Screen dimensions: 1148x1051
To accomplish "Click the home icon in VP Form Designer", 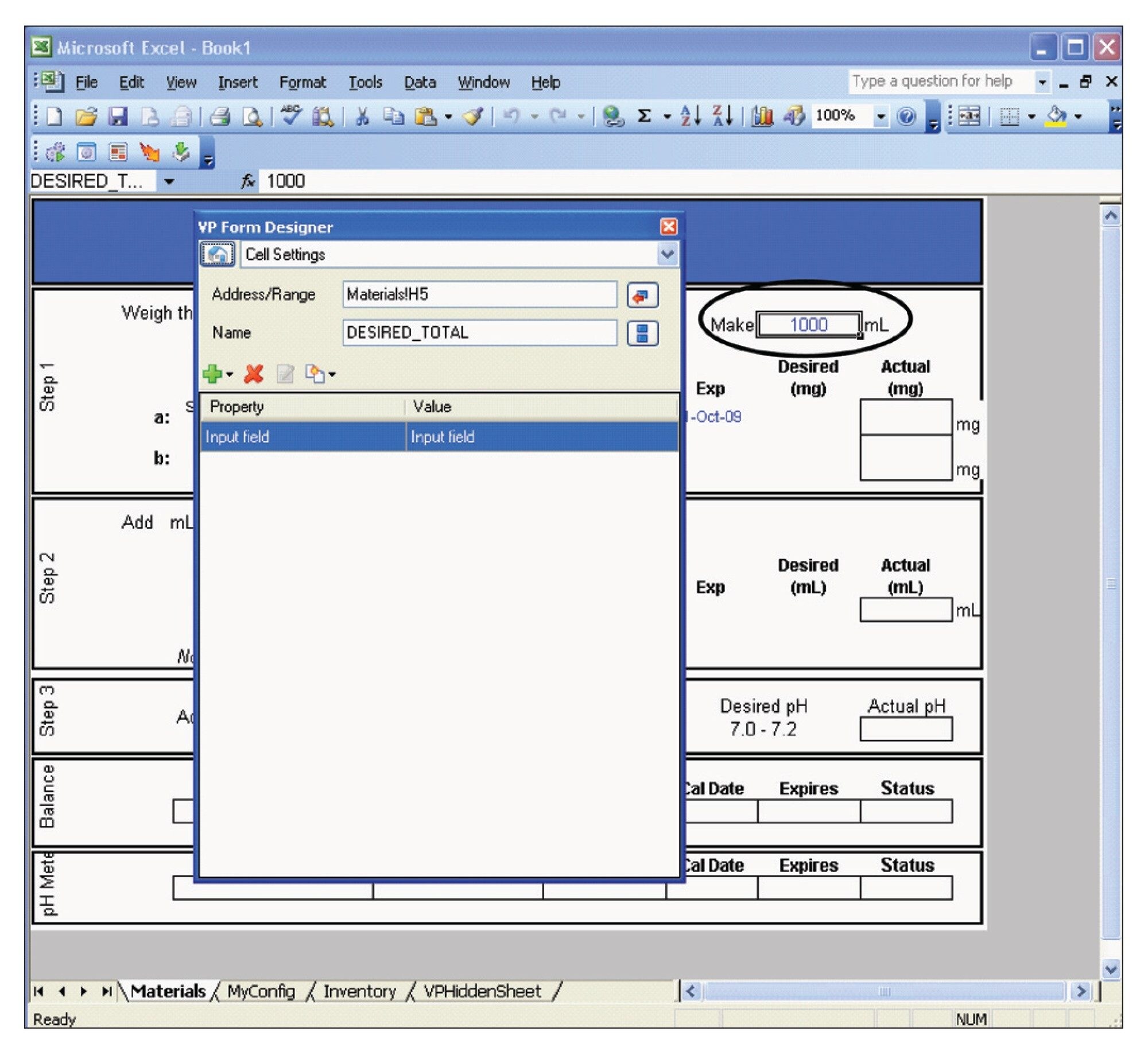I will (218, 254).
